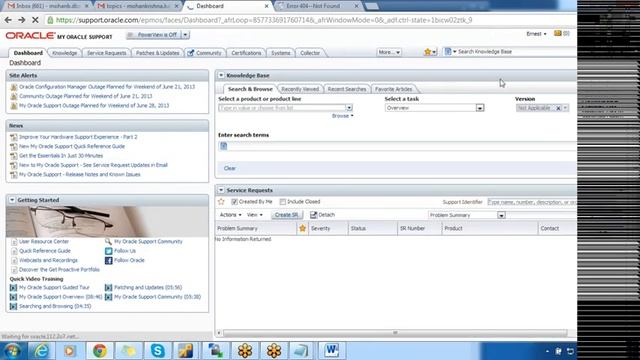Collapse the Getting Started panel
The height and width of the screenshot is (360, 640).
tap(12, 200)
